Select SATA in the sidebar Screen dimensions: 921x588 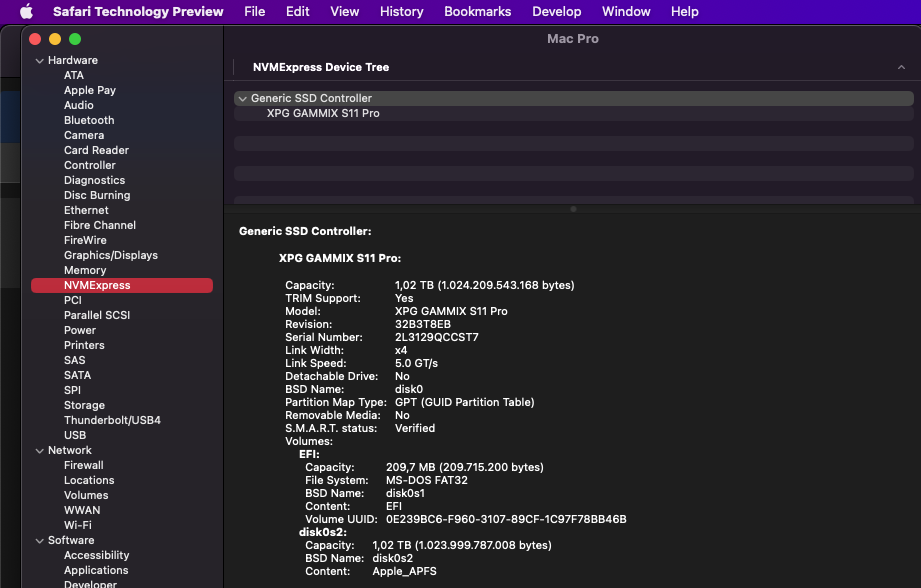pyautogui.click(x=78, y=375)
